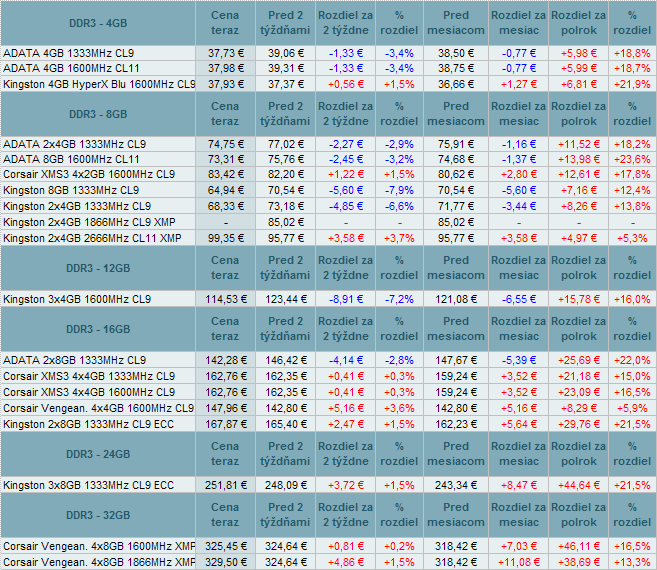Click Pred mesiacom header in DDR3 - 8GB section
Viewport: 657px width, 570px height.
[x=456, y=114]
